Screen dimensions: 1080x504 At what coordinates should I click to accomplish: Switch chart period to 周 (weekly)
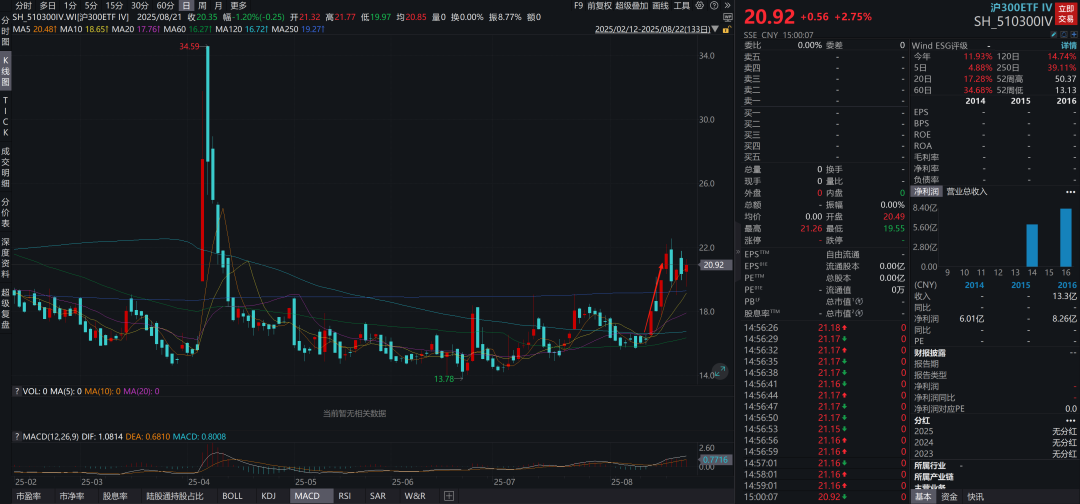pos(203,6)
